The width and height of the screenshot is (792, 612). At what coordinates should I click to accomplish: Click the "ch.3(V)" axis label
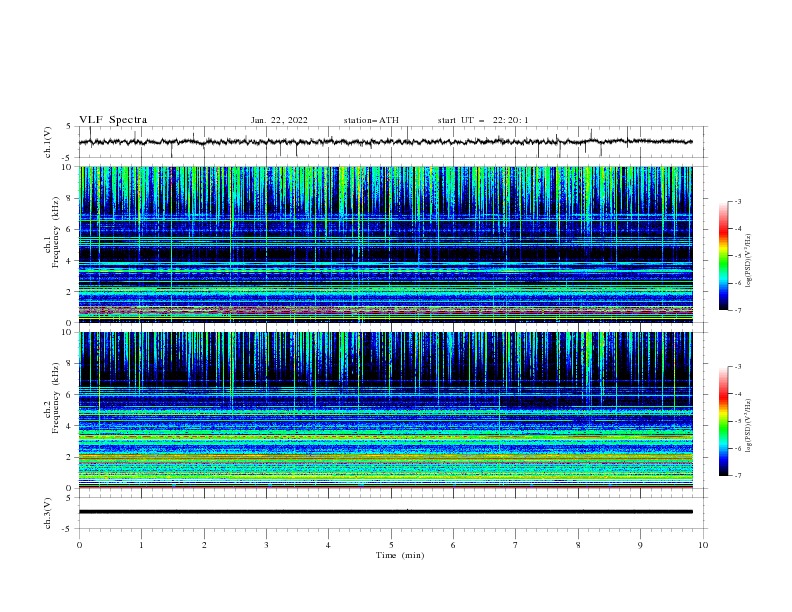(x=47, y=513)
